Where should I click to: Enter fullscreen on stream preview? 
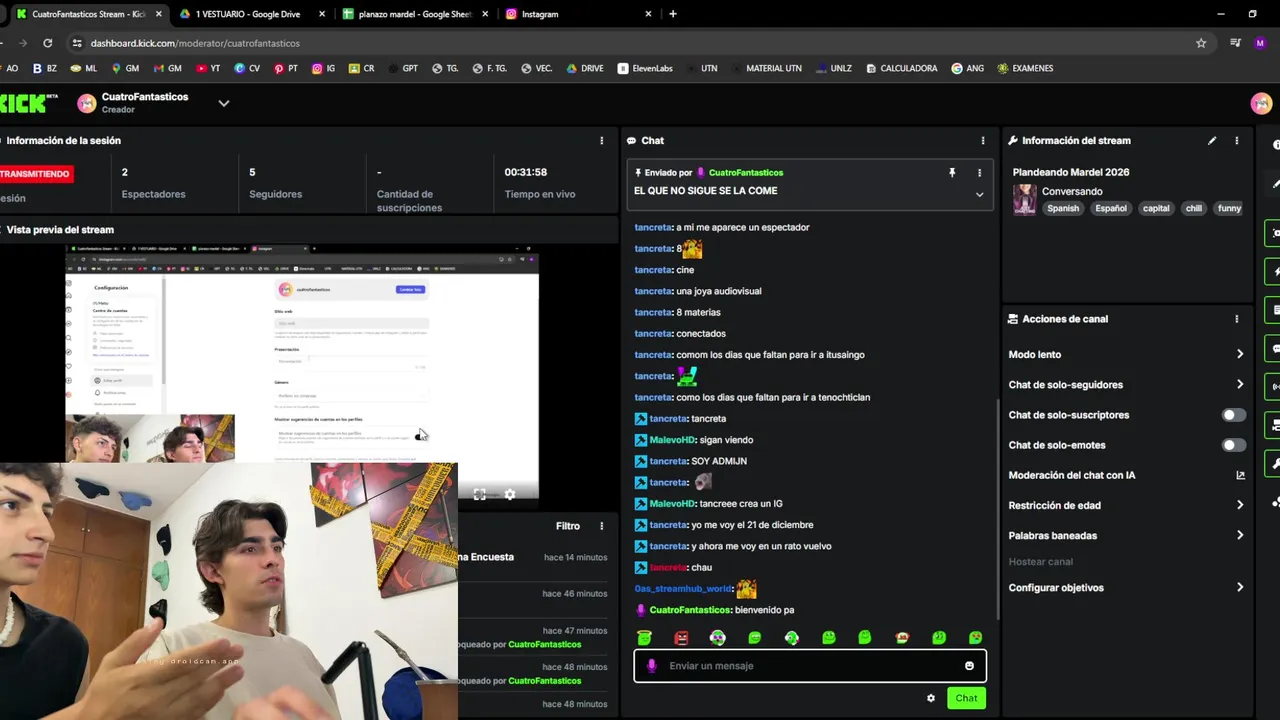coord(480,494)
